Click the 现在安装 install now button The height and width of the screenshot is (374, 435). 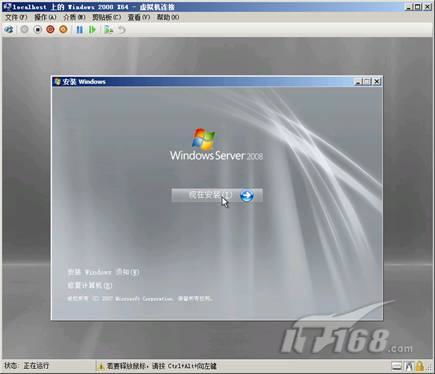click(217, 195)
